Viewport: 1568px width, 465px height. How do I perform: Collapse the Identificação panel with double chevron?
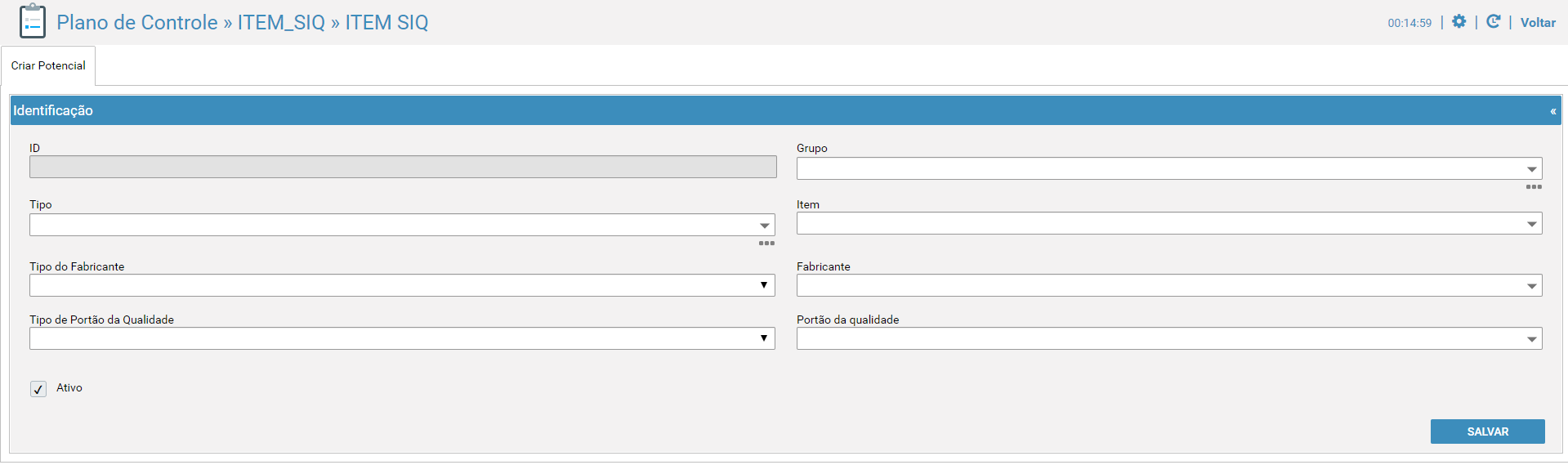[1552, 111]
